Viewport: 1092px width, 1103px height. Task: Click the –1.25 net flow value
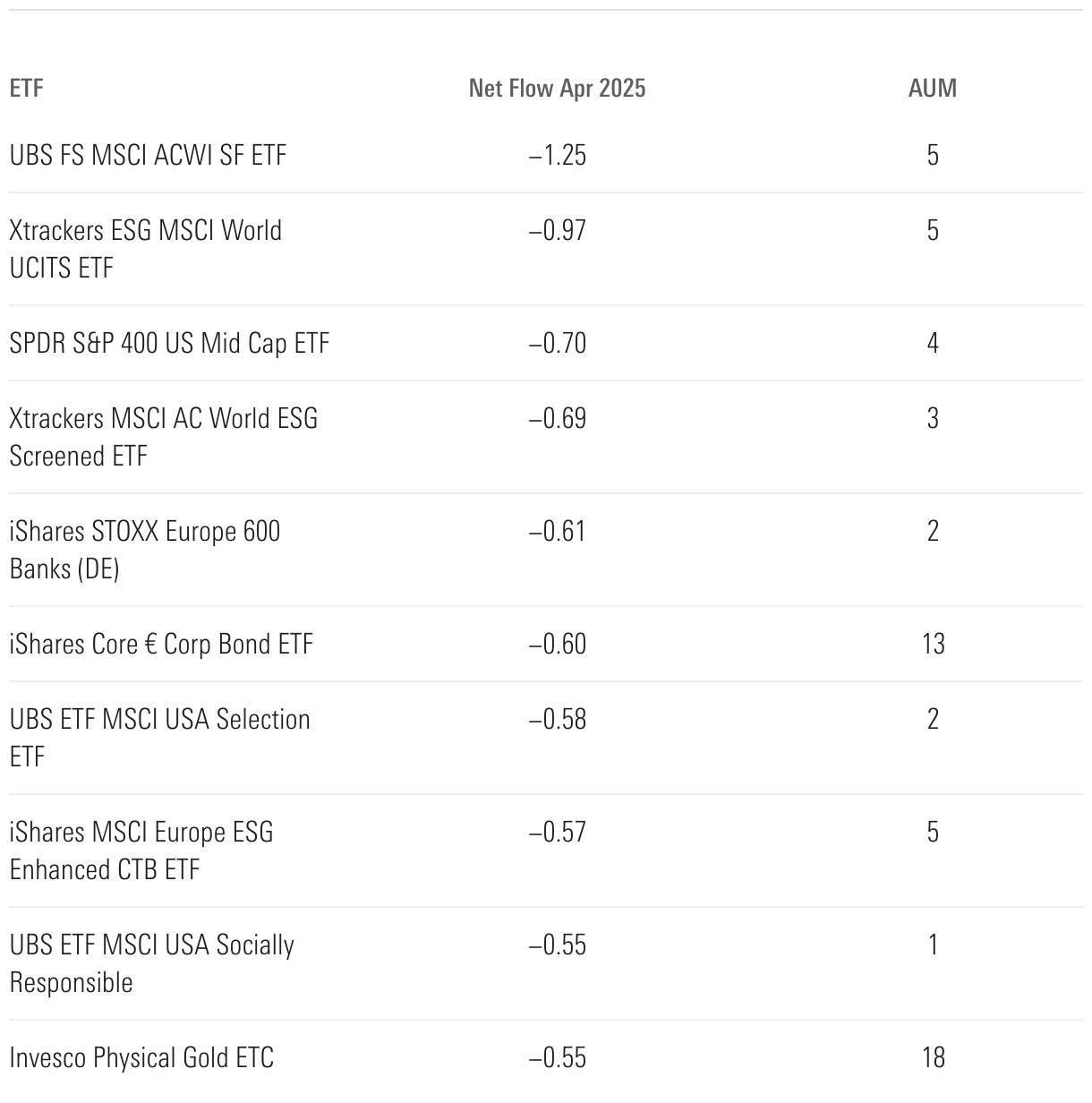pos(557,156)
